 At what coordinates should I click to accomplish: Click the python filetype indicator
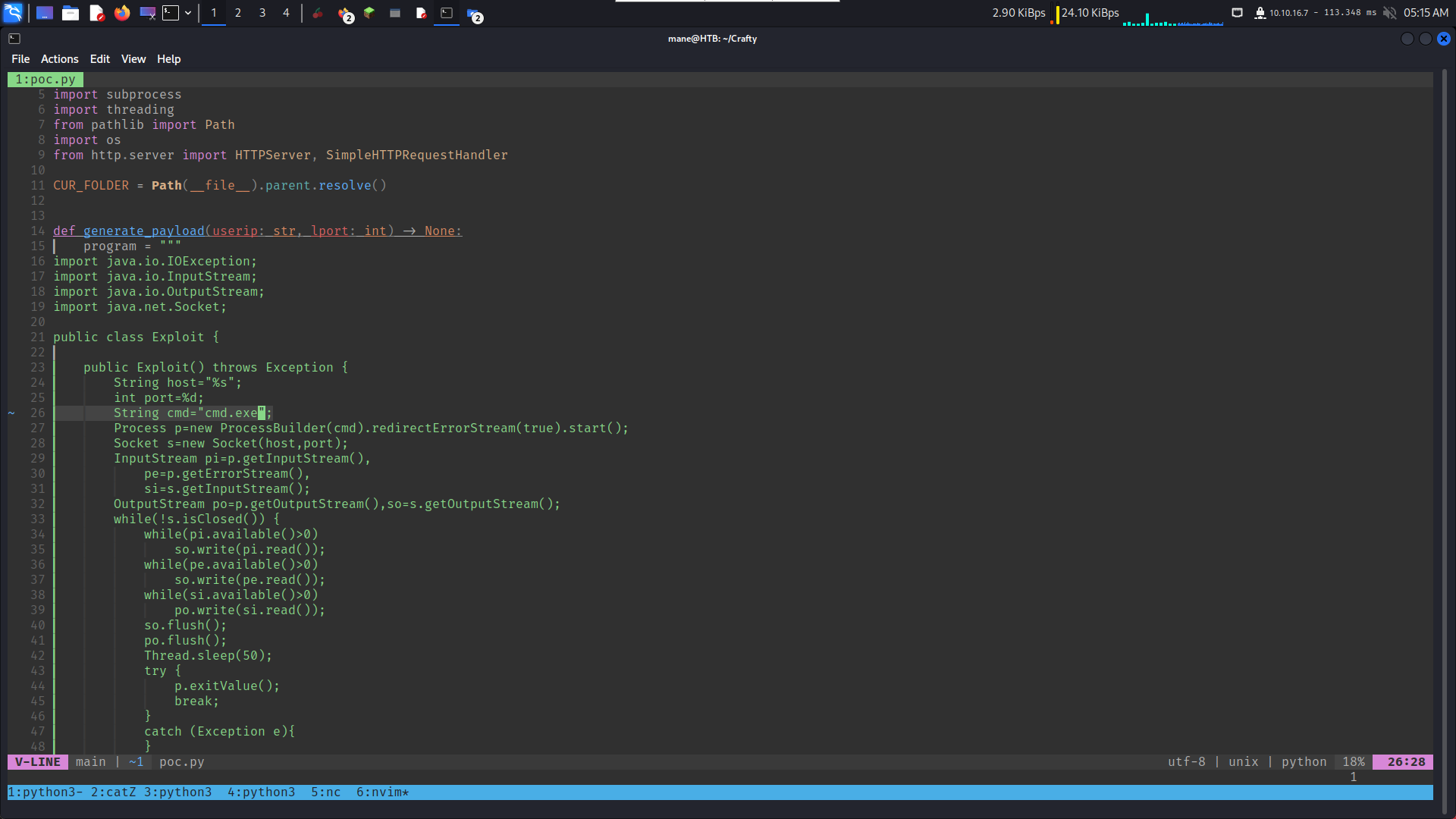pyautogui.click(x=1304, y=762)
